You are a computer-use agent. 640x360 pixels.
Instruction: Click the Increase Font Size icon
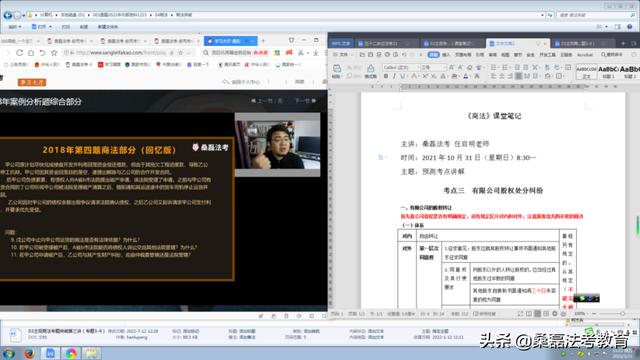pos(451,67)
